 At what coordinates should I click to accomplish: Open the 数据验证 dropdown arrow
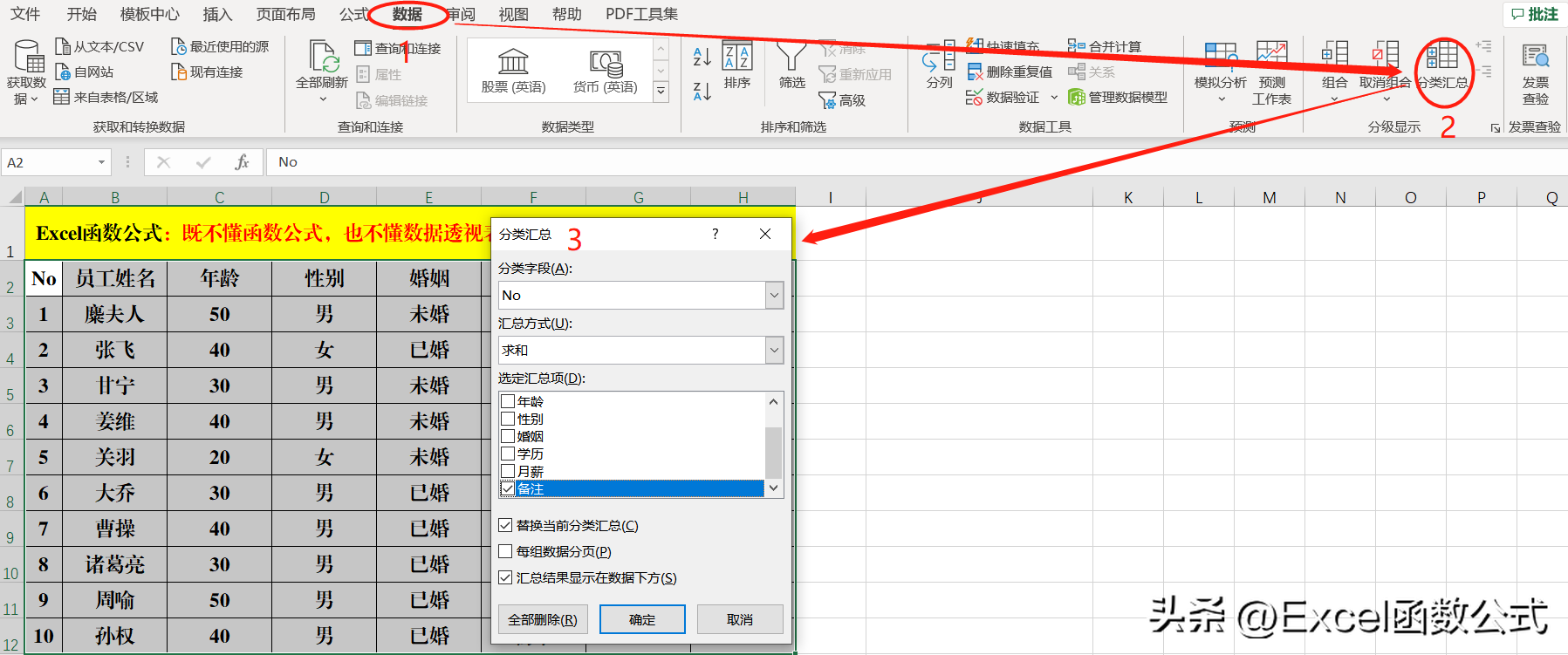click(1054, 97)
